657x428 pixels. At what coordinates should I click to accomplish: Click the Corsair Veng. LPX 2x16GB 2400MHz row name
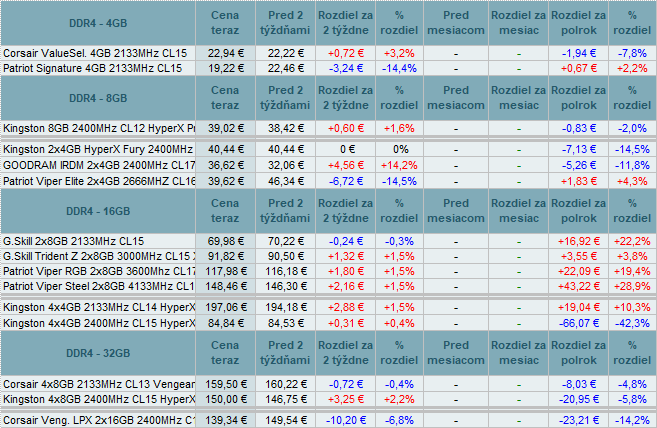tap(99, 420)
